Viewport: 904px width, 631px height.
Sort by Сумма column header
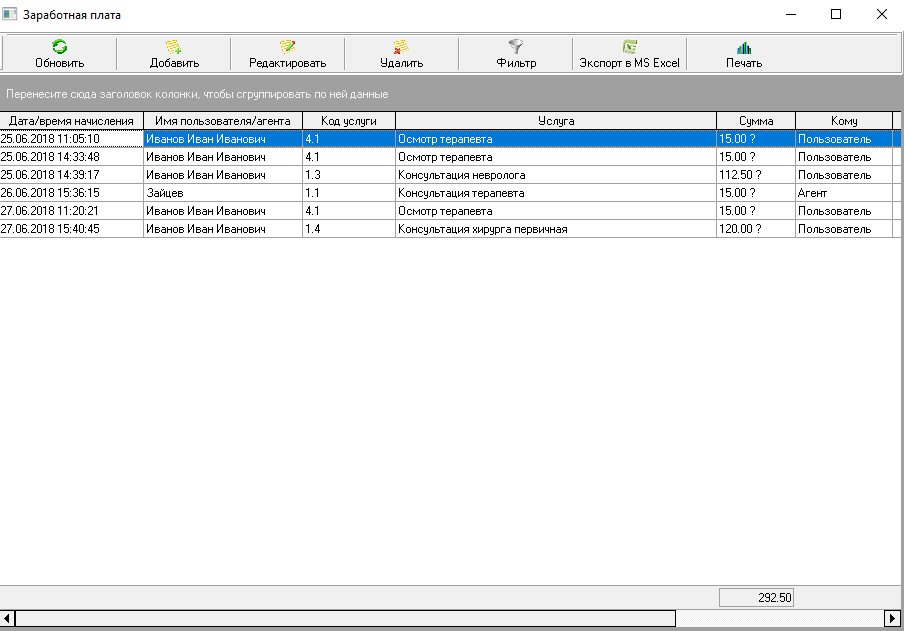pyautogui.click(x=755, y=121)
